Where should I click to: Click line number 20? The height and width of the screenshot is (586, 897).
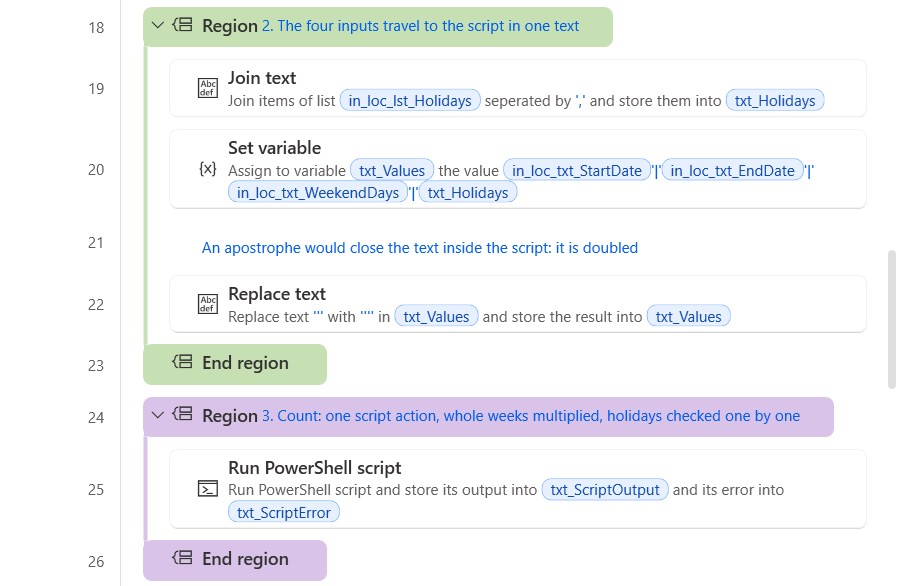(96, 169)
